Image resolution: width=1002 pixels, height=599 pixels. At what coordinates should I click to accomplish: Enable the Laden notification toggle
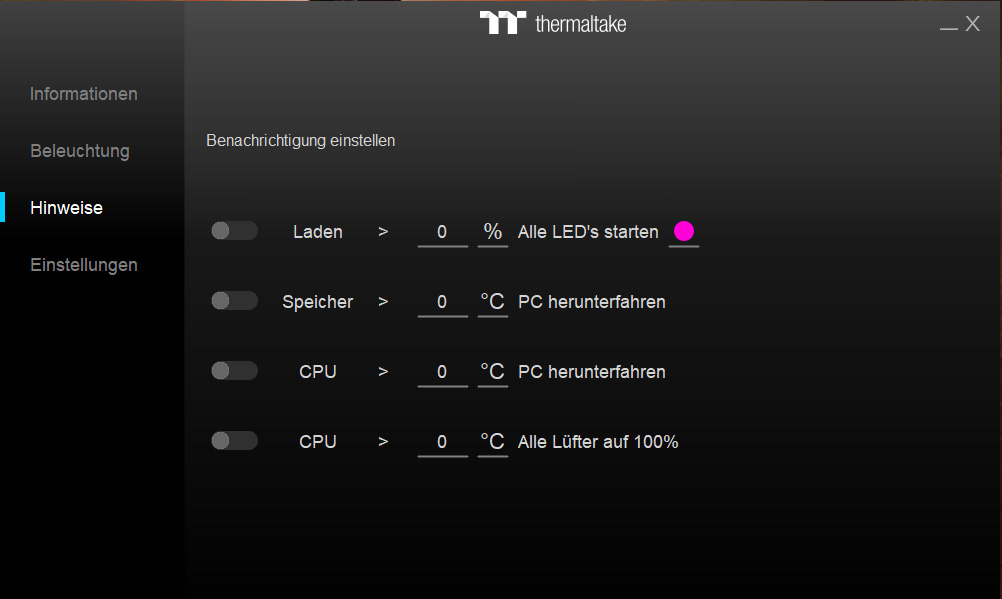point(235,231)
